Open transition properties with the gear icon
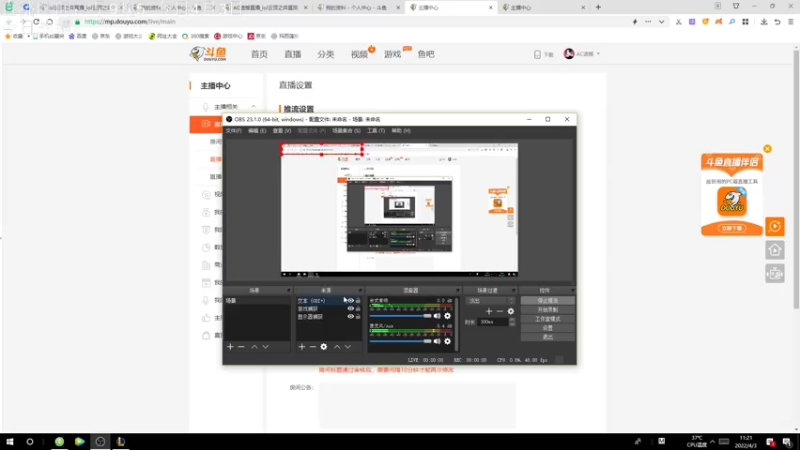The image size is (800, 450). click(511, 311)
